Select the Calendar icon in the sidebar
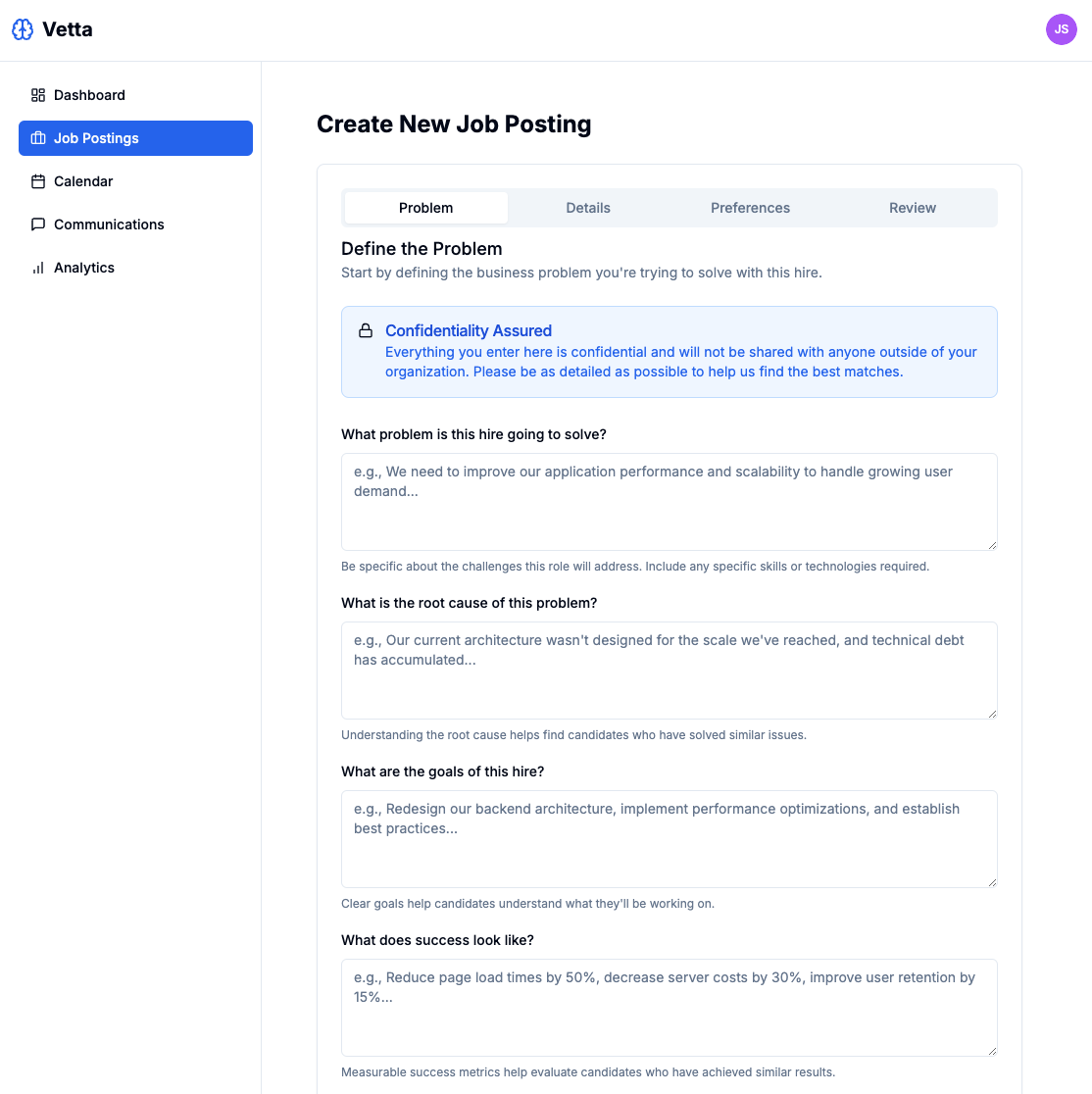1092x1094 pixels. click(37, 181)
